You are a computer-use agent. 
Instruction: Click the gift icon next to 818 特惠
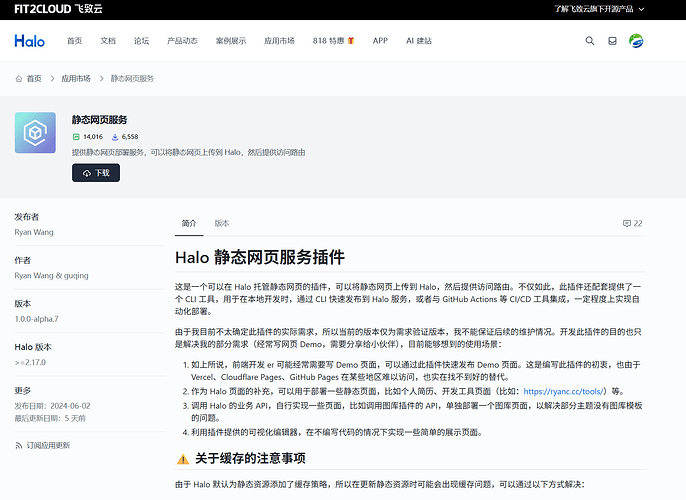351,41
